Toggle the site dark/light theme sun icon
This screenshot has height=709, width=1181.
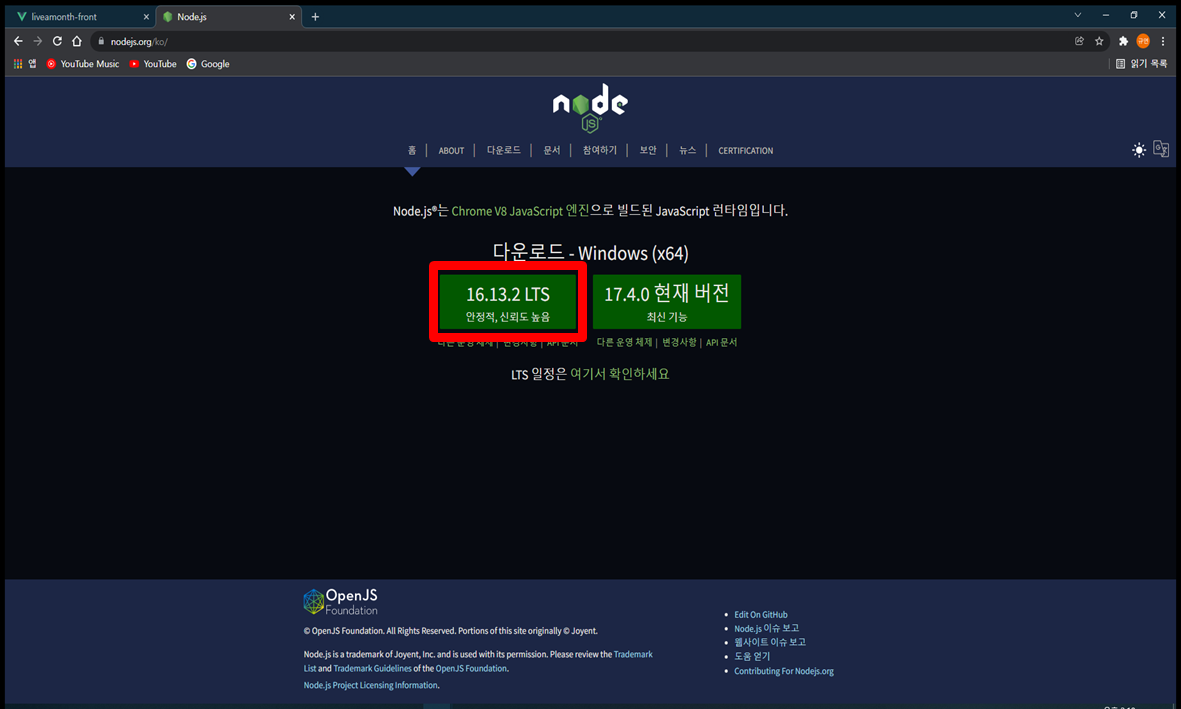(1139, 150)
